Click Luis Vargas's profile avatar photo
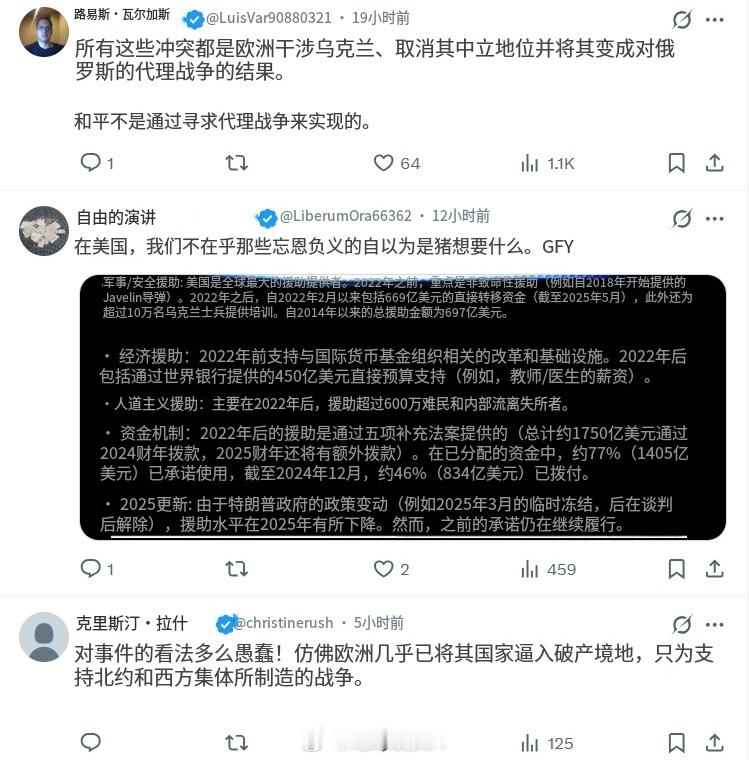 [x=44, y=32]
